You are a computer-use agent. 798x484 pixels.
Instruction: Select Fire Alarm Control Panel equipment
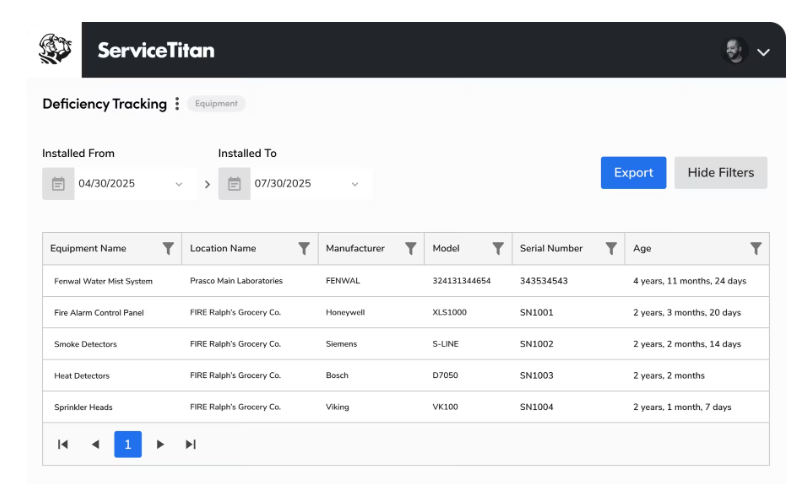99,312
